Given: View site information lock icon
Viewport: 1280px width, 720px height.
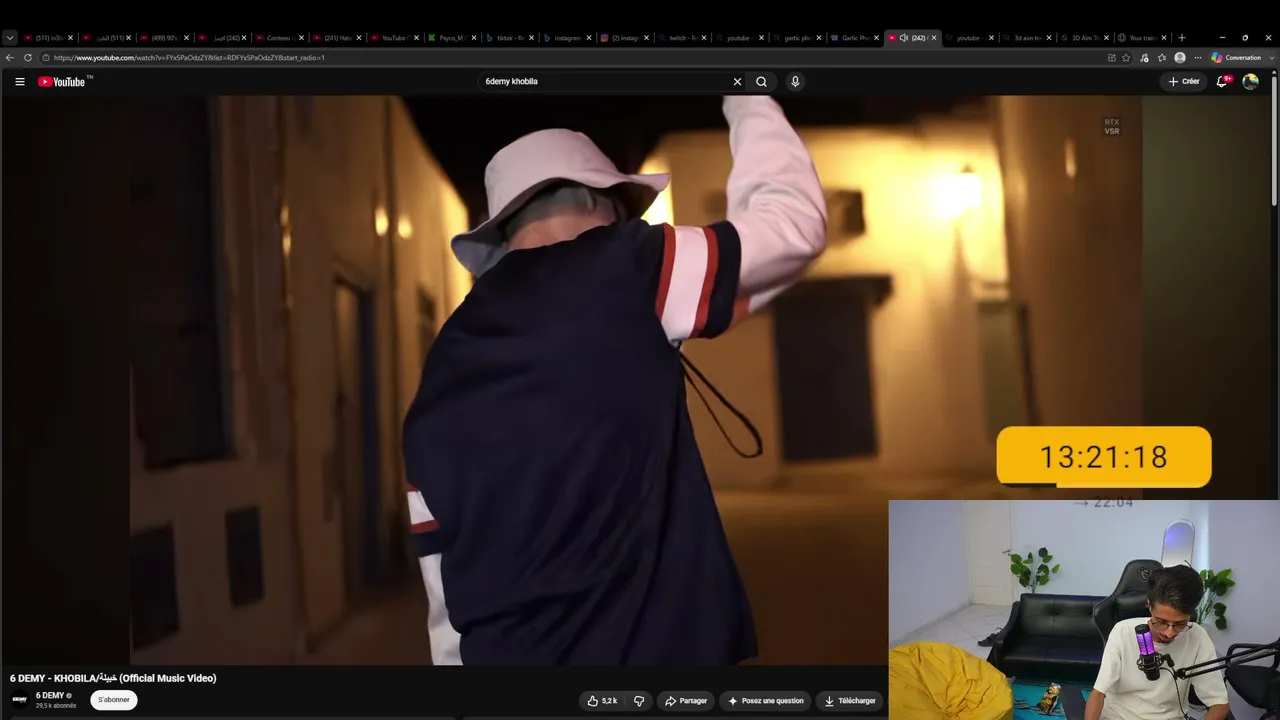Looking at the screenshot, I should (45, 58).
